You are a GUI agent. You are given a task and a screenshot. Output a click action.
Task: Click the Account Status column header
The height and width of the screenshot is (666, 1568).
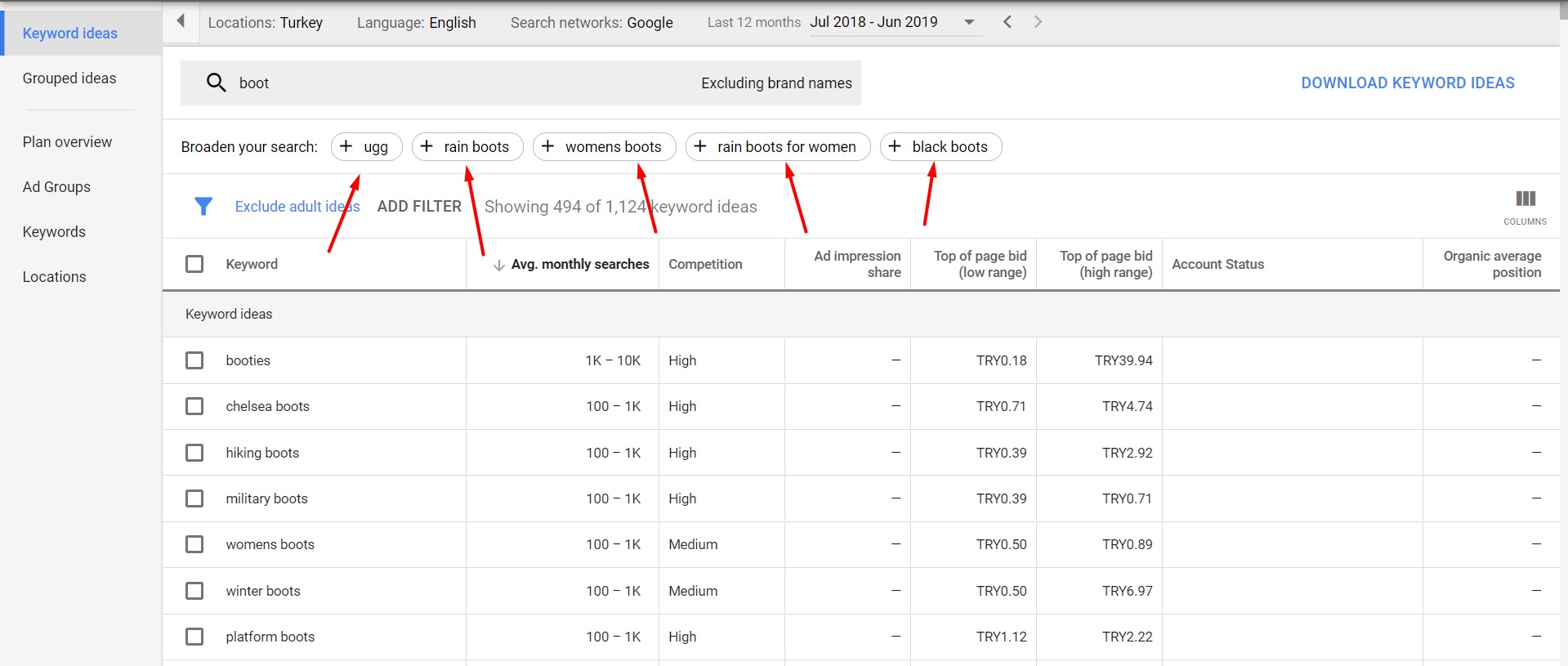[x=1217, y=265]
